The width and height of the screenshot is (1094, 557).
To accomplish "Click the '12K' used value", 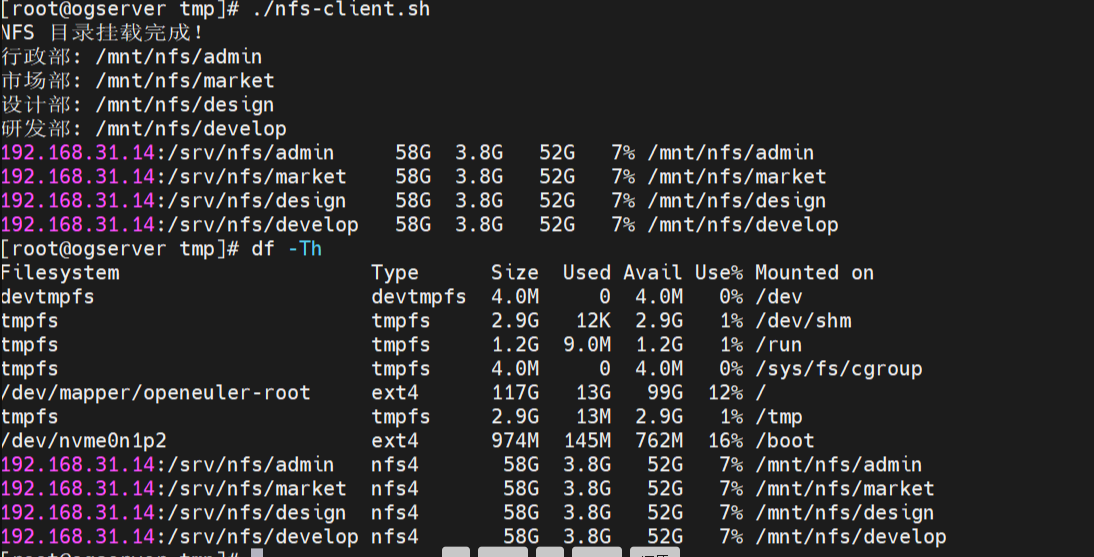I will tap(593, 320).
